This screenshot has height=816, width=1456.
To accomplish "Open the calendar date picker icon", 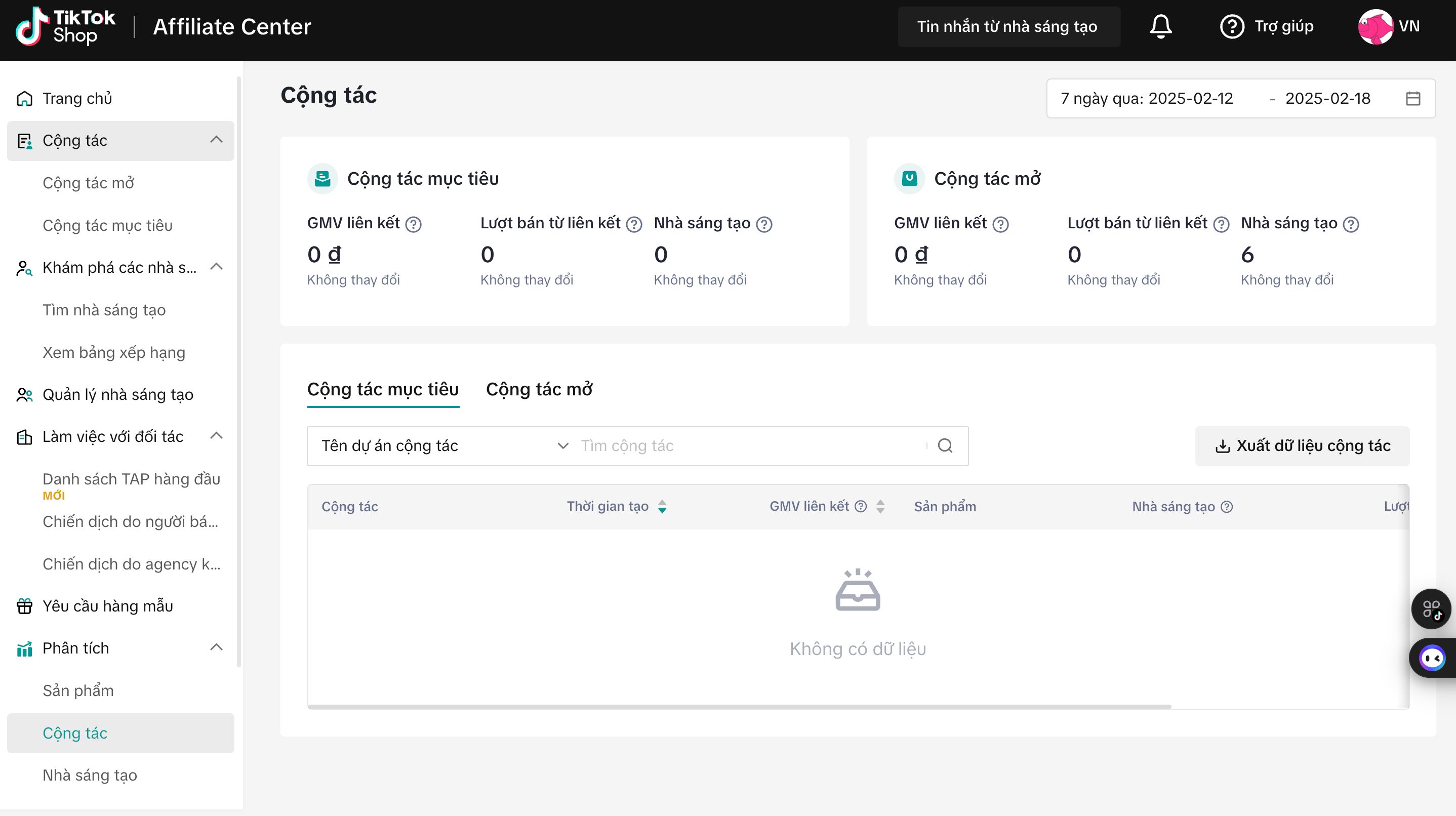I will tap(1412, 98).
